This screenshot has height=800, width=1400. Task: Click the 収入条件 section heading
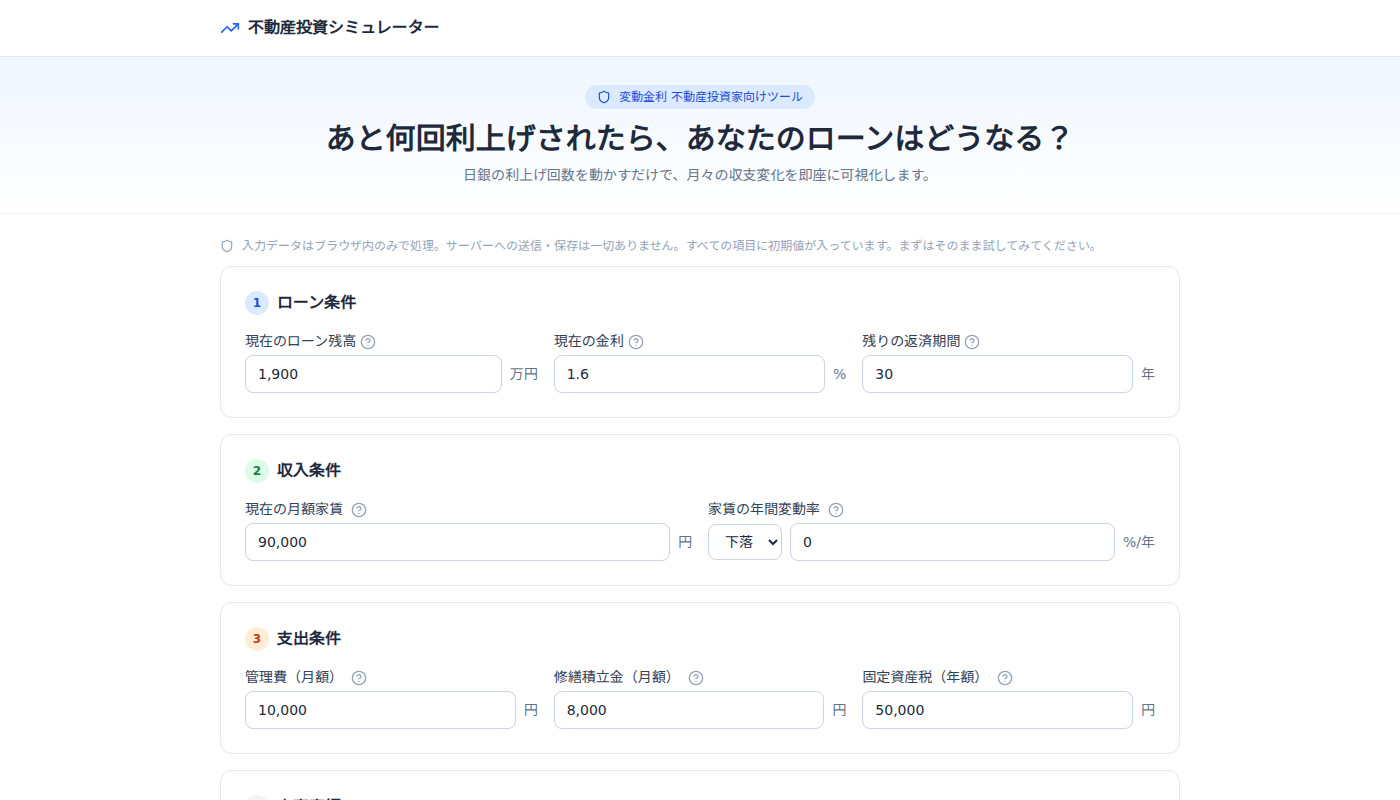coord(309,470)
